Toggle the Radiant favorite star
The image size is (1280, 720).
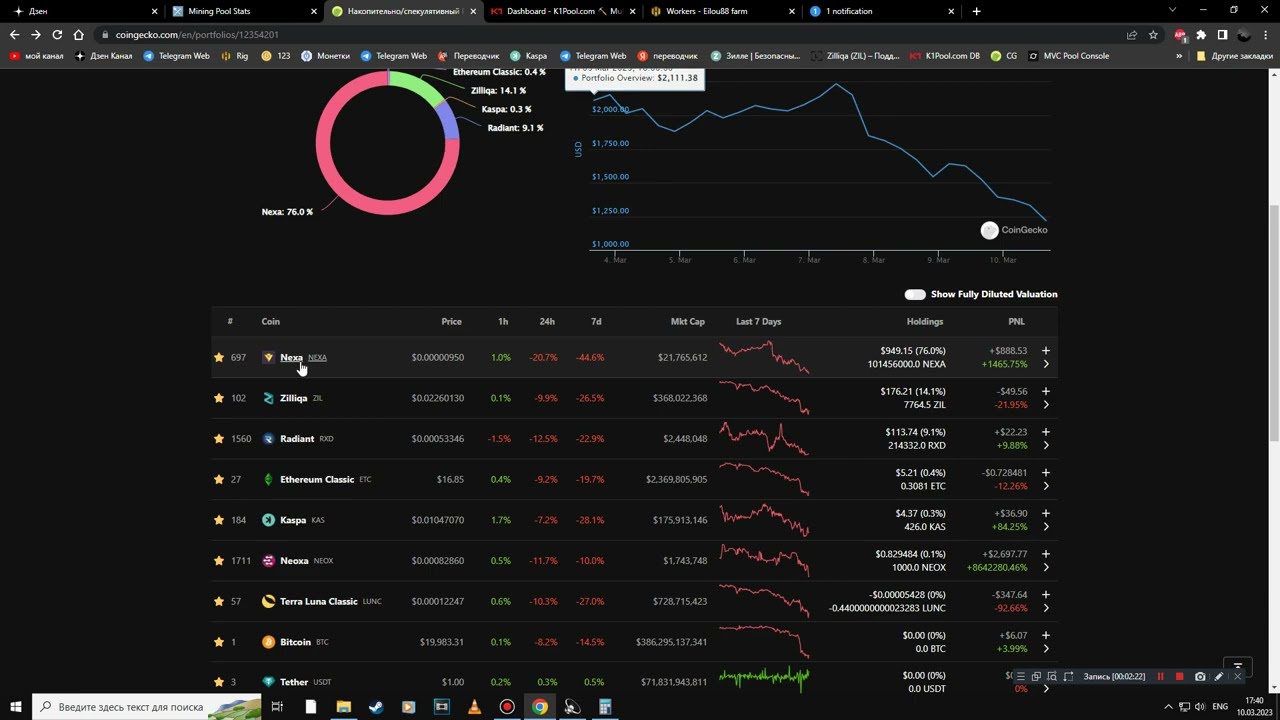tap(218, 438)
